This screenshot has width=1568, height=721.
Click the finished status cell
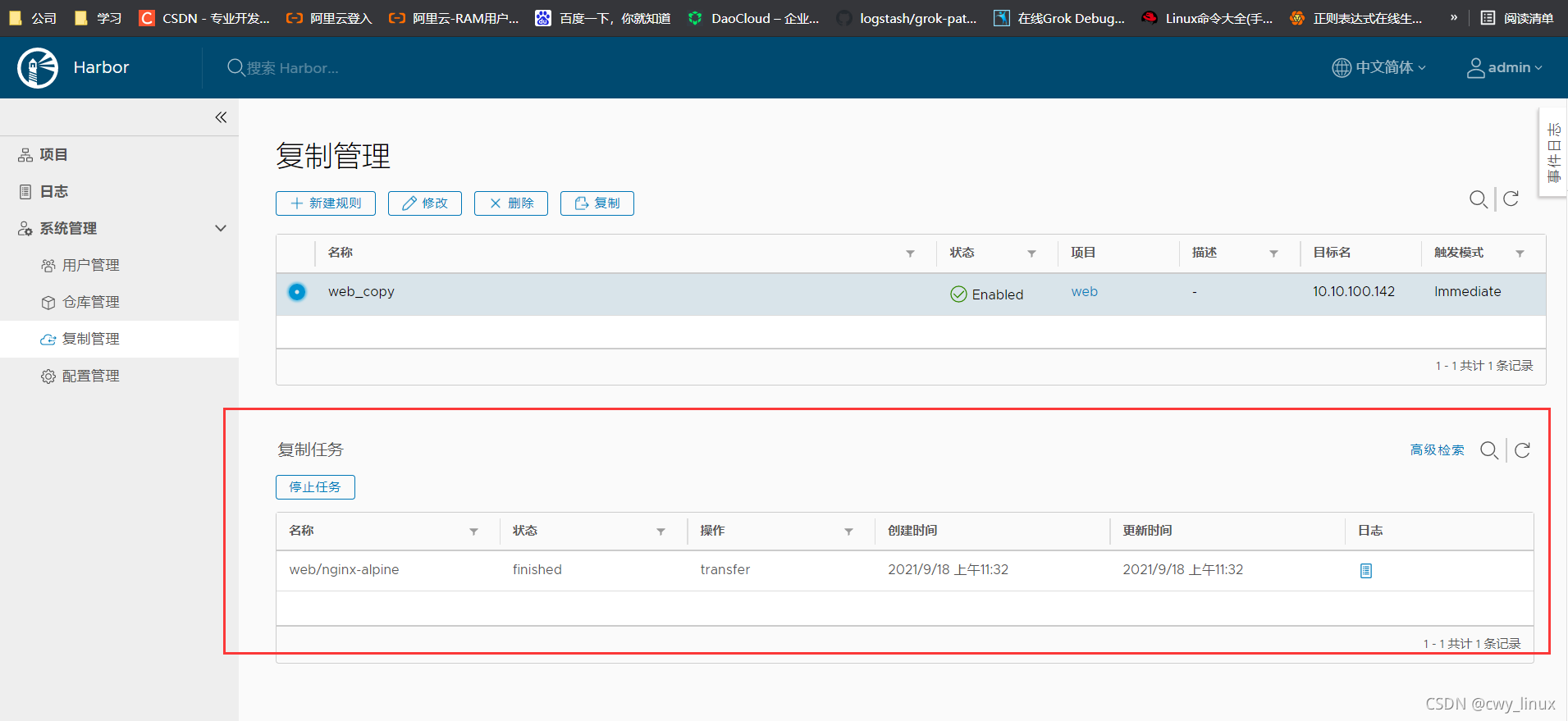click(537, 570)
